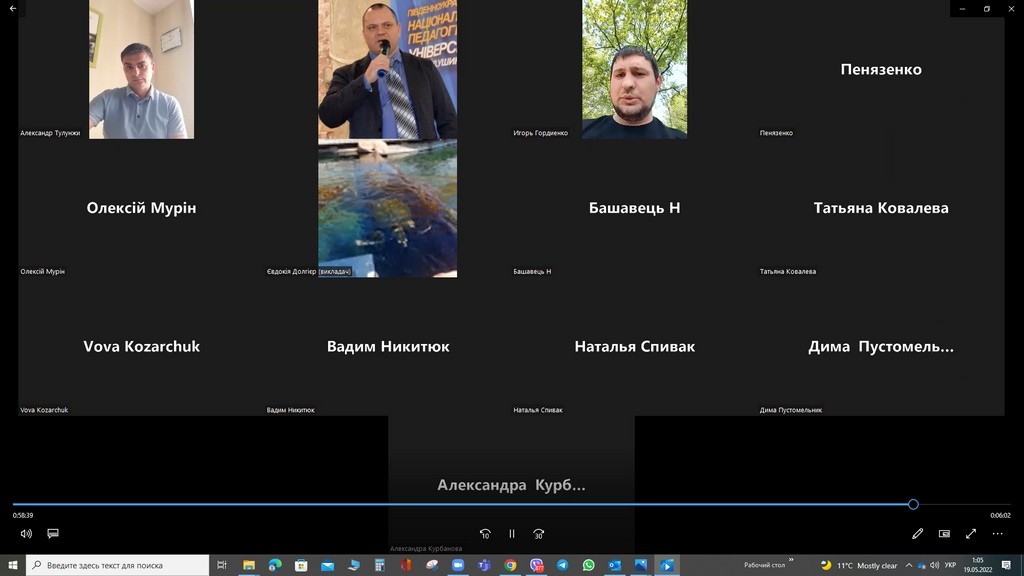Switch to mini view mode
The image size is (1024, 576).
tap(944, 534)
